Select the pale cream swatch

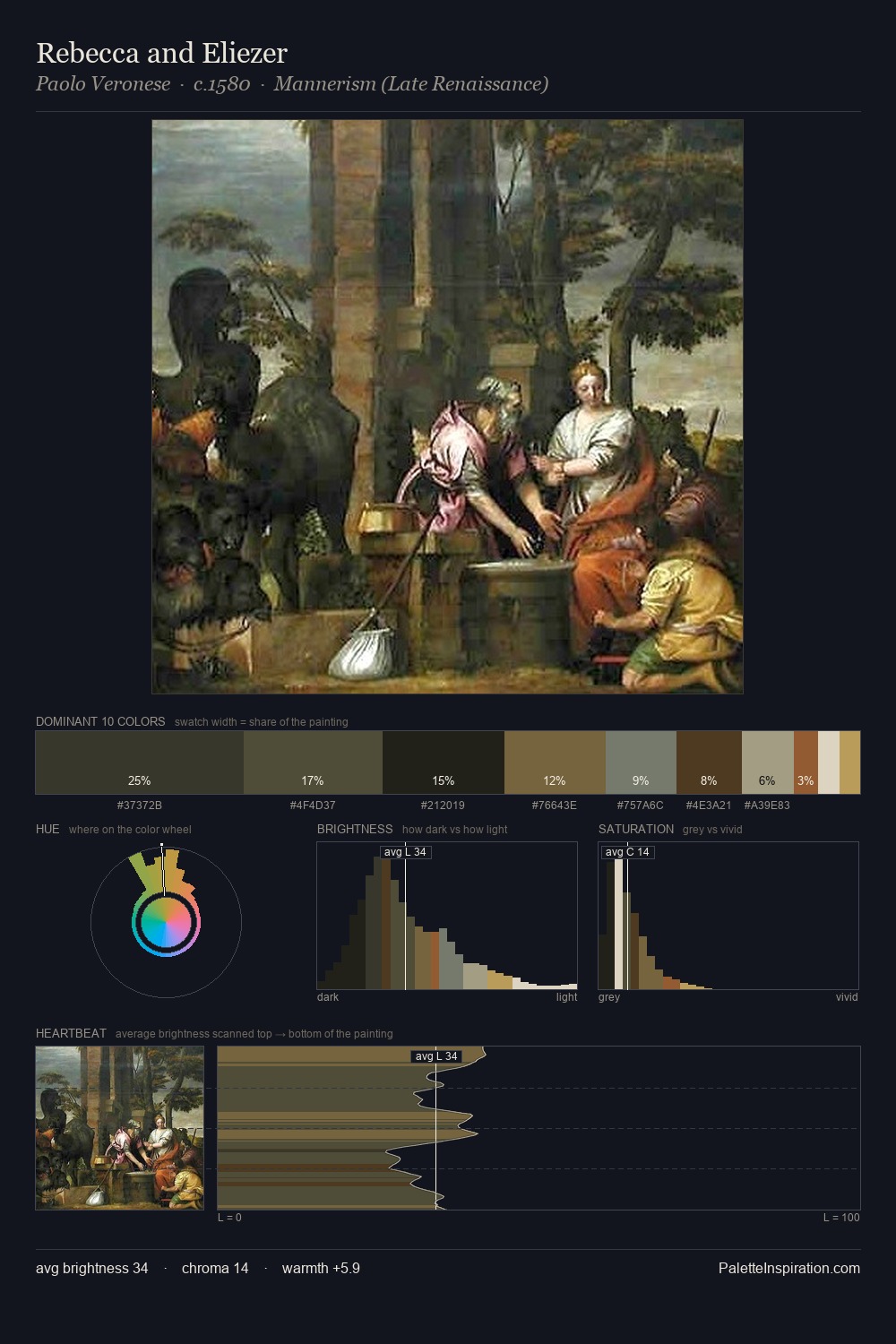click(x=829, y=762)
